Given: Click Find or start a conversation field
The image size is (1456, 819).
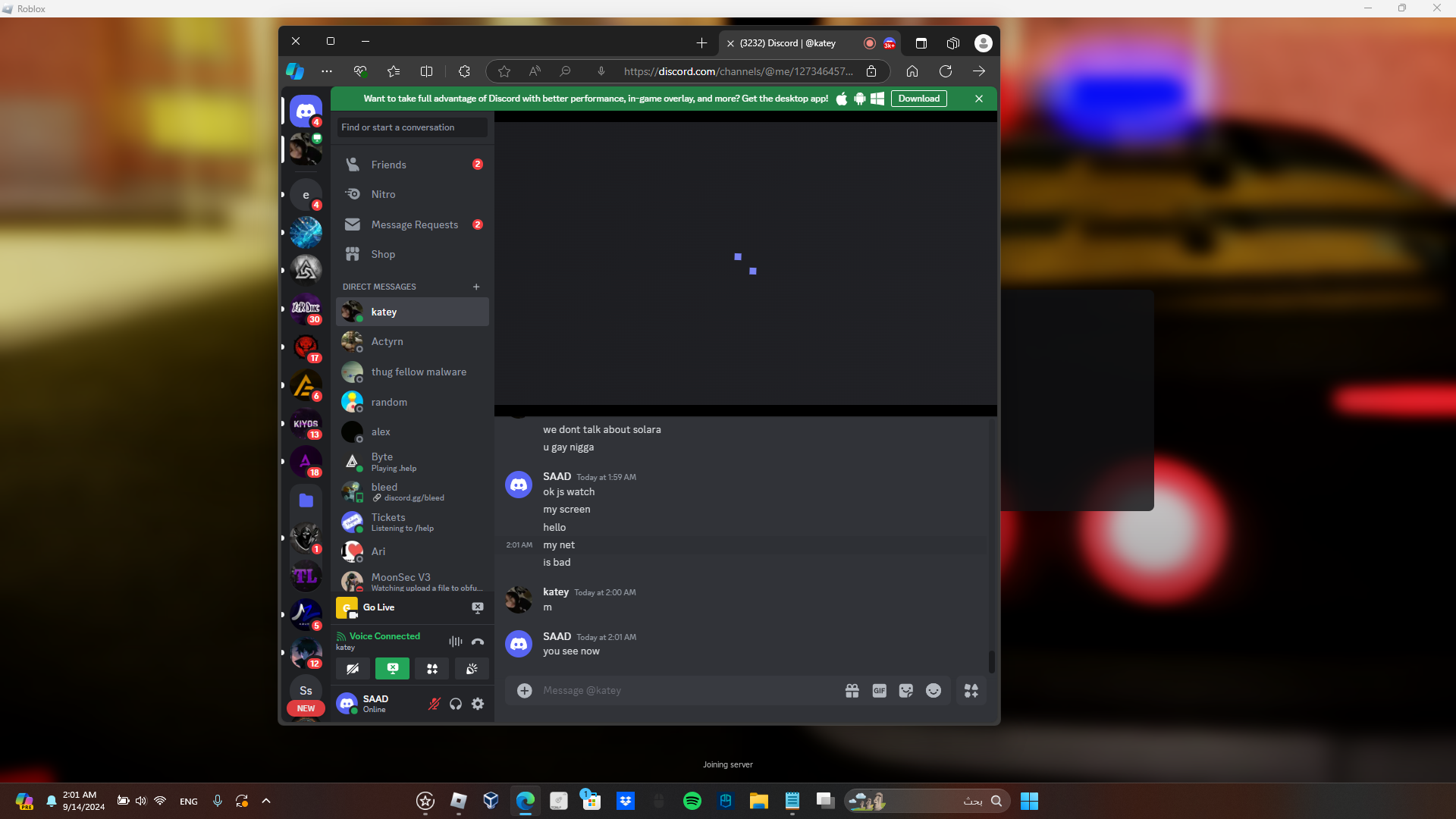Looking at the screenshot, I should [x=413, y=127].
